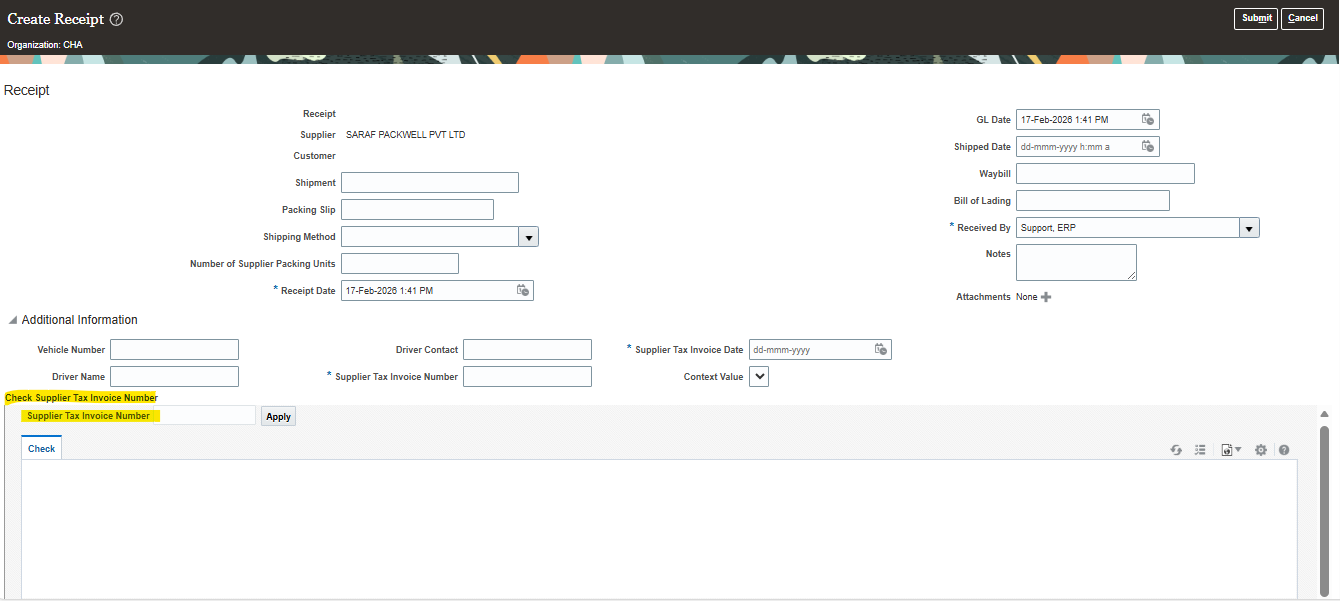The width and height of the screenshot is (1340, 601).
Task: Click the GL Date input
Action: tap(1077, 119)
